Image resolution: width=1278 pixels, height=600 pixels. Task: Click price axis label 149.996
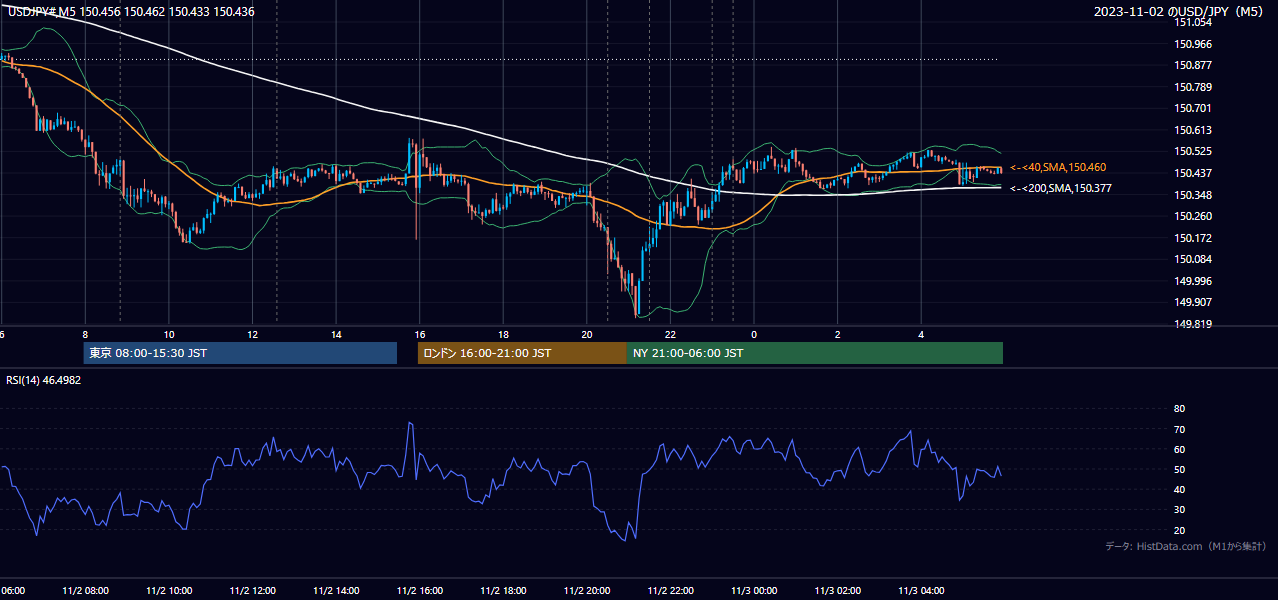pos(1193,281)
